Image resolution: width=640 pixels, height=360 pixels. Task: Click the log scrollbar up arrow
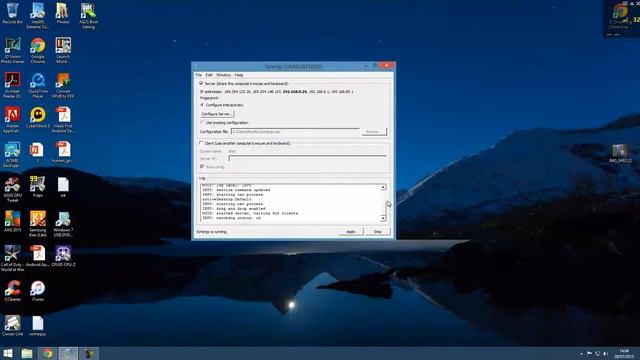[383, 187]
